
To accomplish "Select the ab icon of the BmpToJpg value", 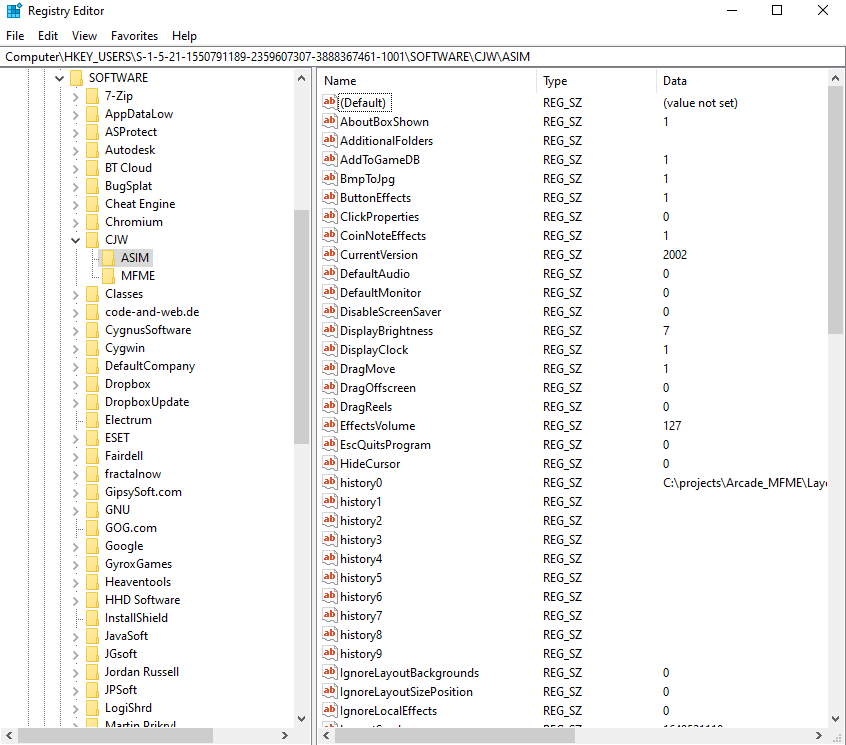I will 330,177.
